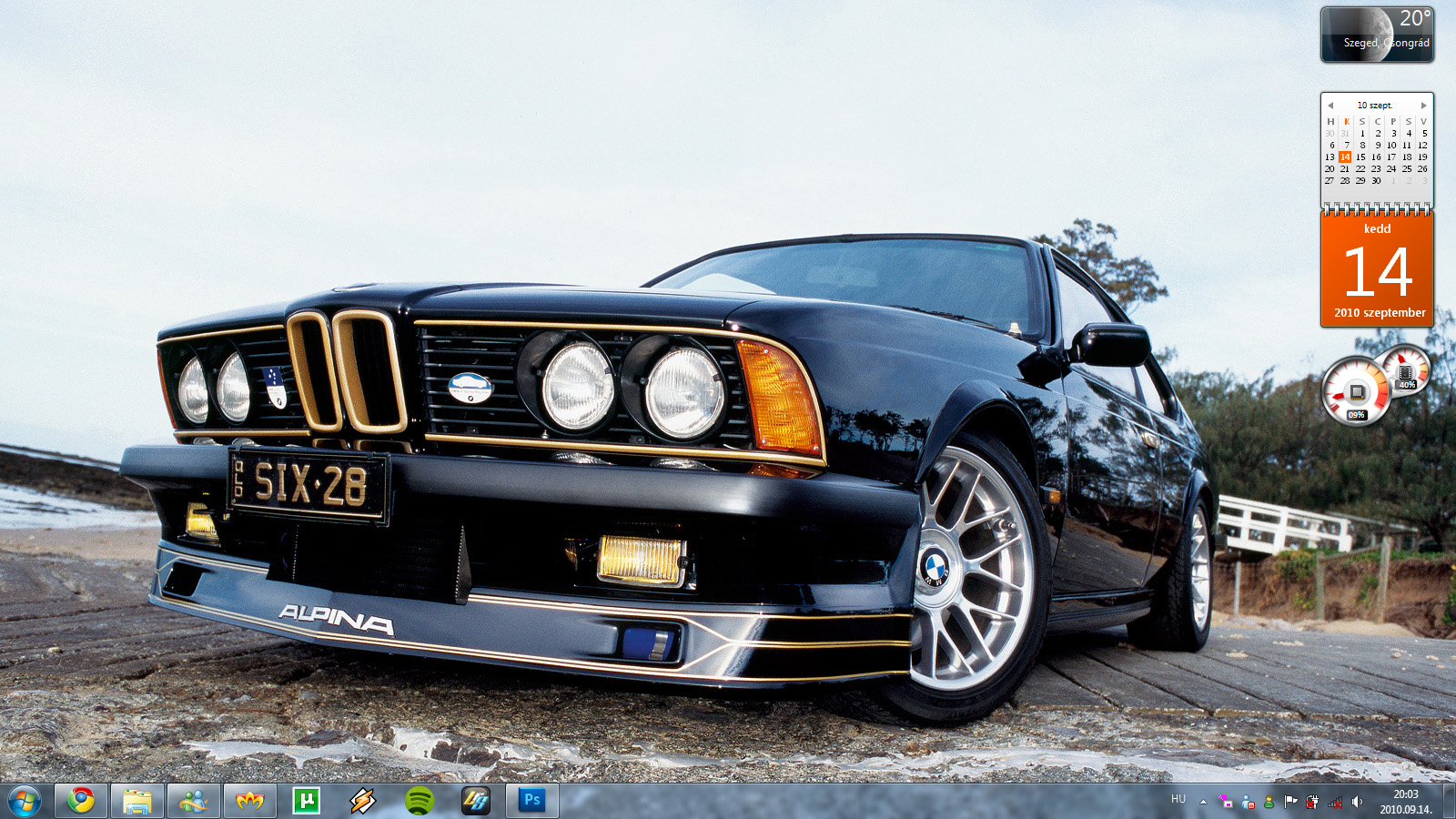Click the large orange 'kedd 14' date panel
1456x819 pixels.
(x=1377, y=268)
